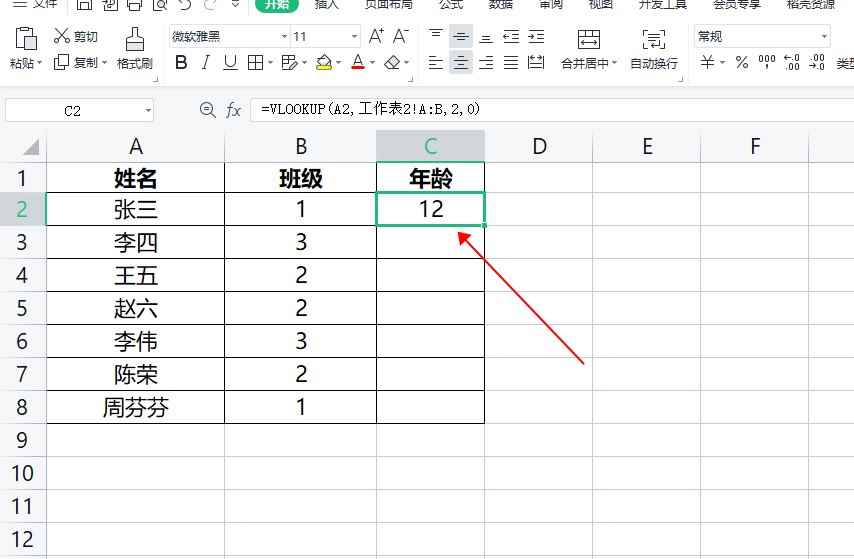Click the Name Box showing C2
Screen dimensions: 854x559
pos(72,111)
